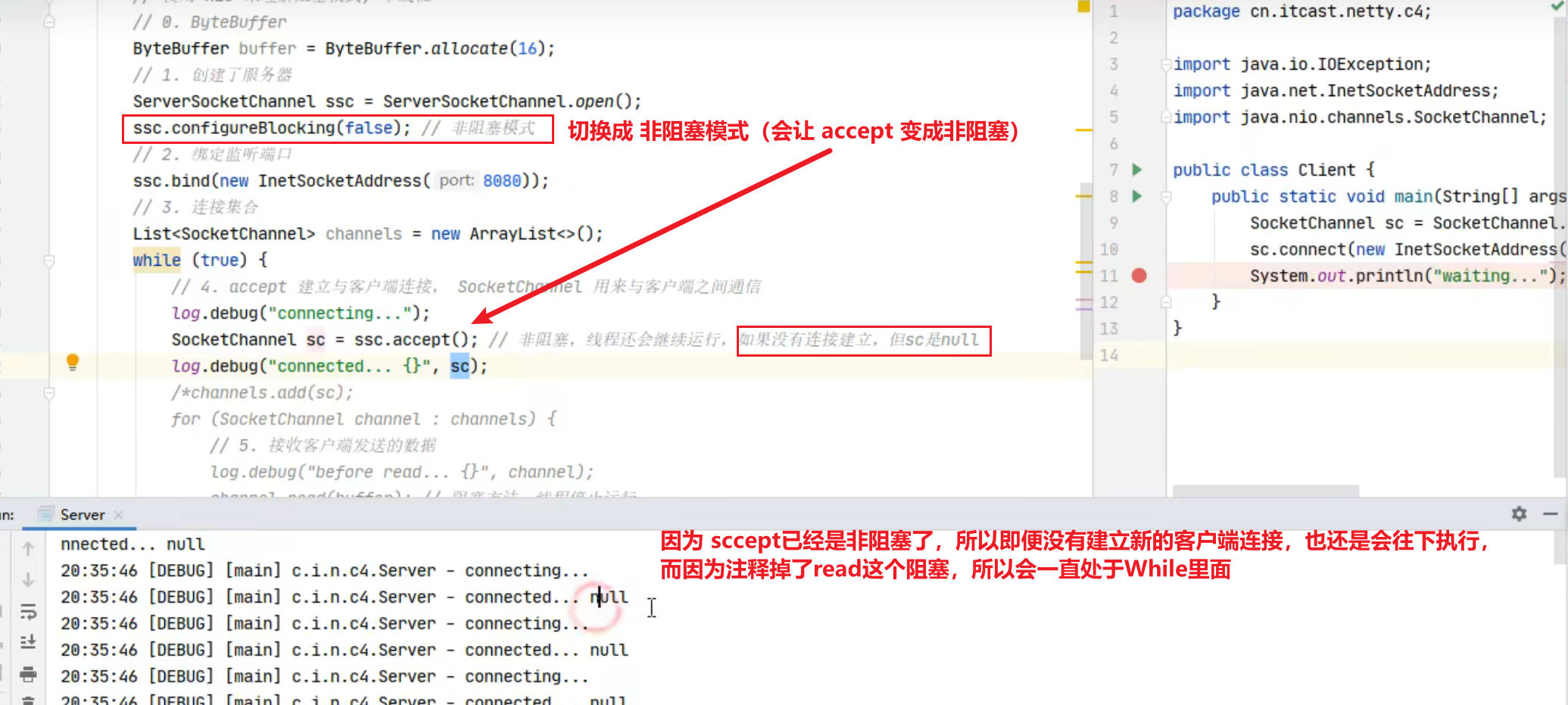Click the 'main' method name
This screenshot has height=705, width=1568.
1413,196
